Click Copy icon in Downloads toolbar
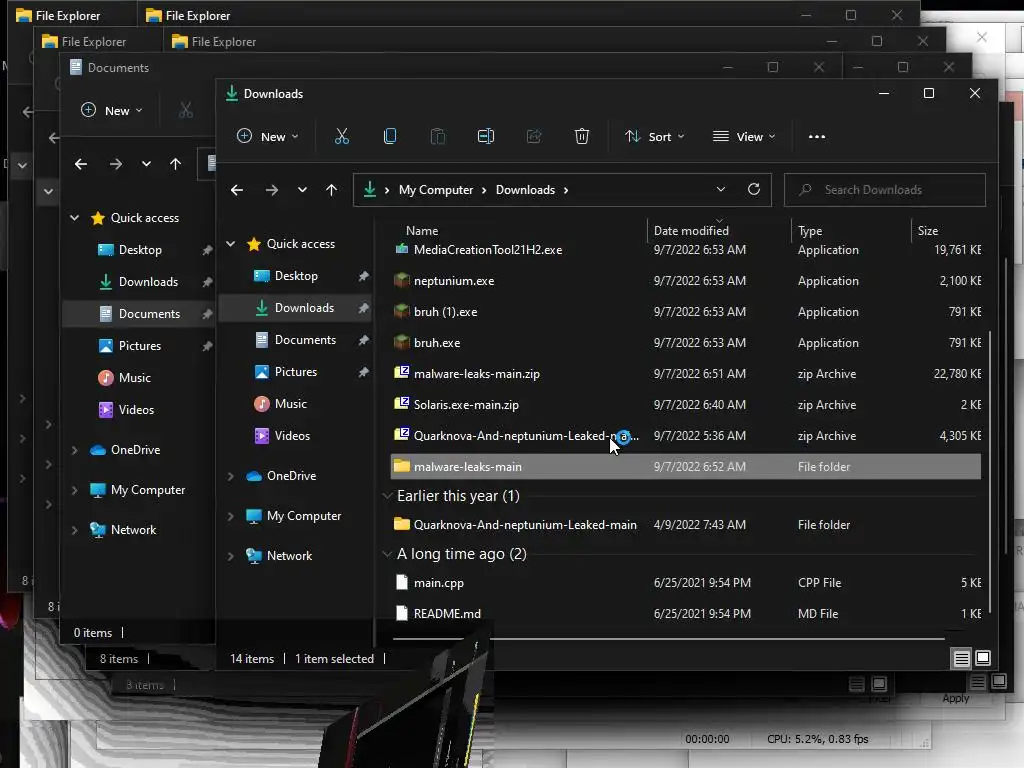This screenshot has height=768, width=1024. coord(390,136)
